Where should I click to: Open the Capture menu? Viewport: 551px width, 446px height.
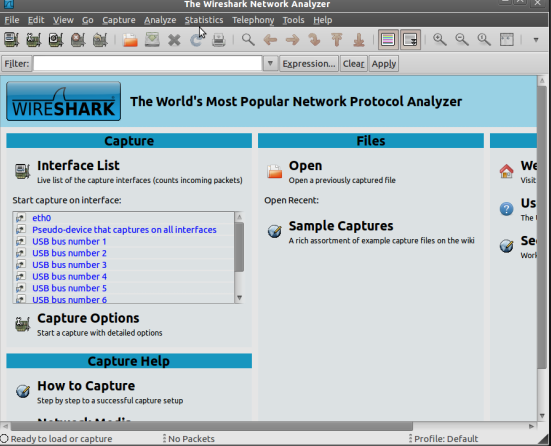119,20
